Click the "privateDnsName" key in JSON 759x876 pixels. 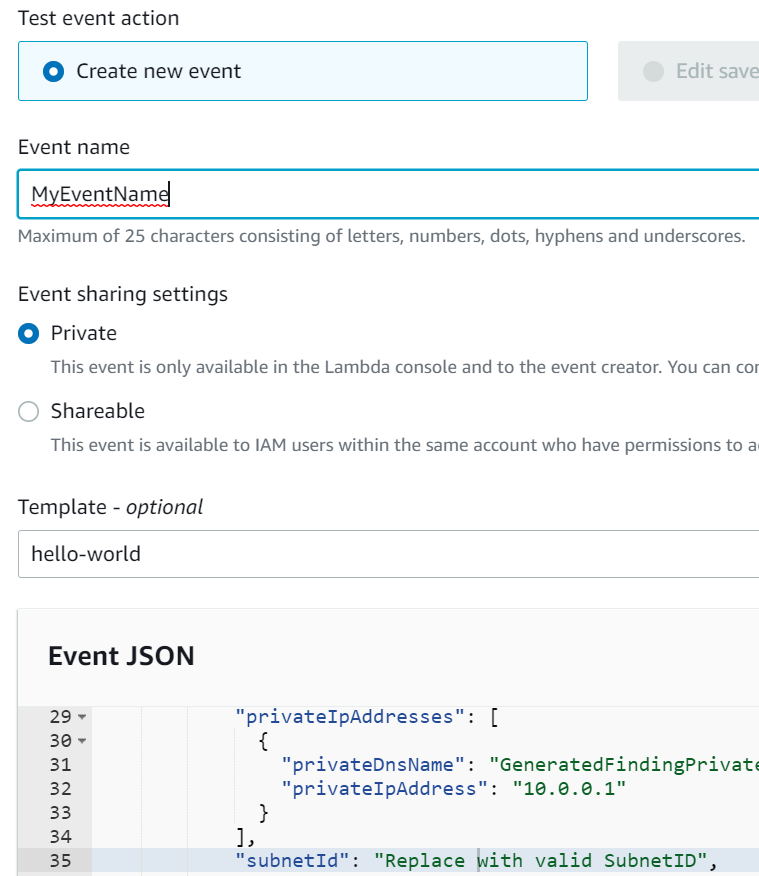(x=373, y=765)
